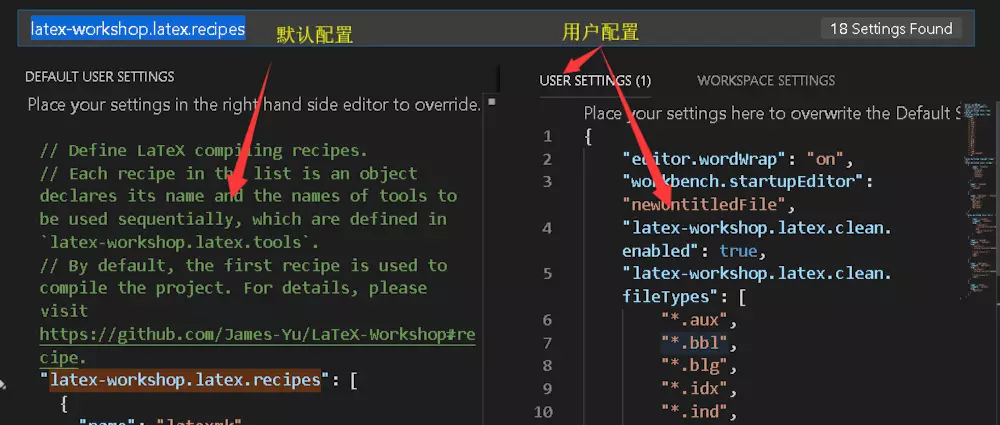Screen dimensions: 1000x425
Task: Switch to the WORKSPACE SETTINGS tab
Action: click(x=766, y=80)
